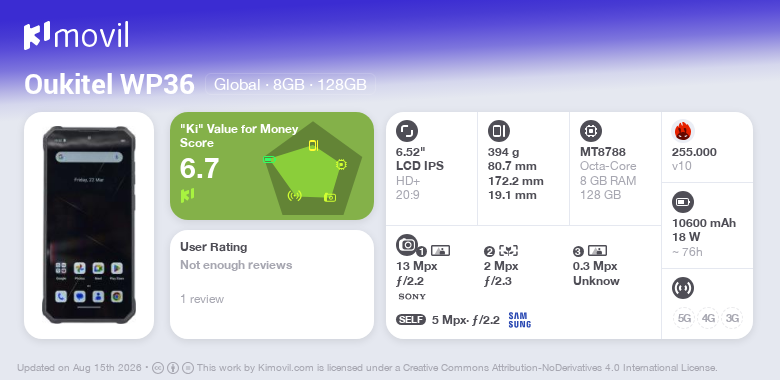Screen dimensions: 780x380
Task: Click the Sony sensor logo
Action: [412, 296]
